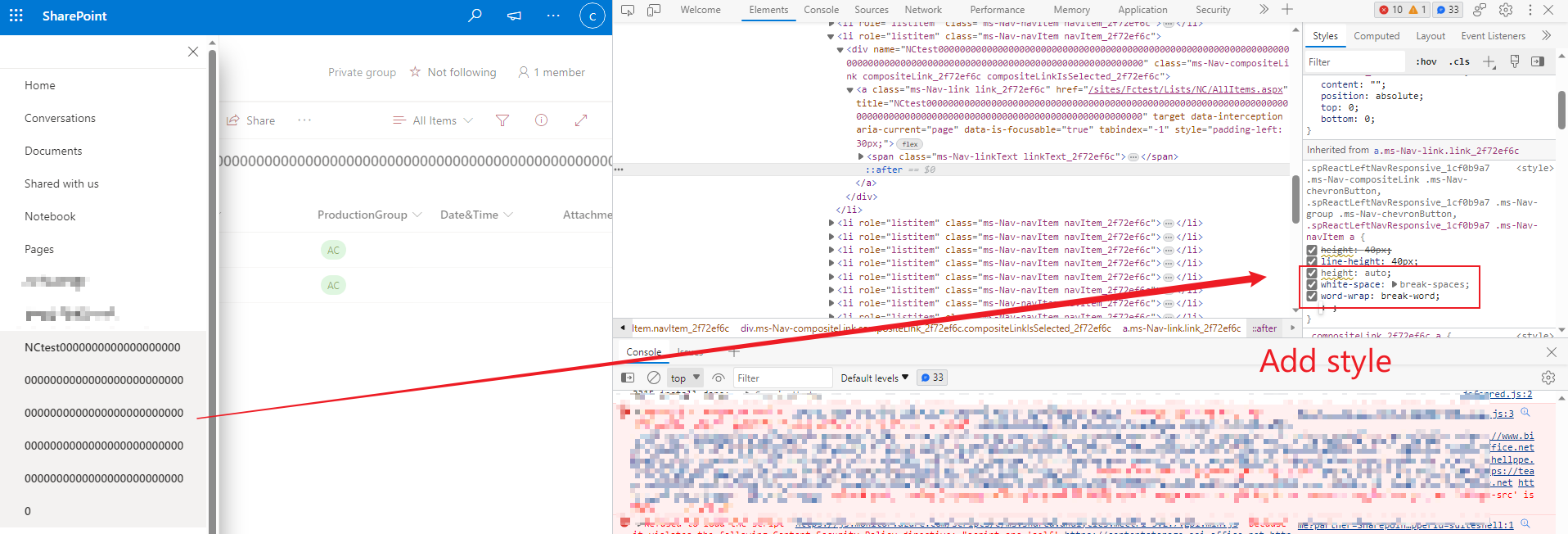The image size is (1568, 534).
Task: Open the command bar ellipsis next to Share
Action: pos(304,120)
